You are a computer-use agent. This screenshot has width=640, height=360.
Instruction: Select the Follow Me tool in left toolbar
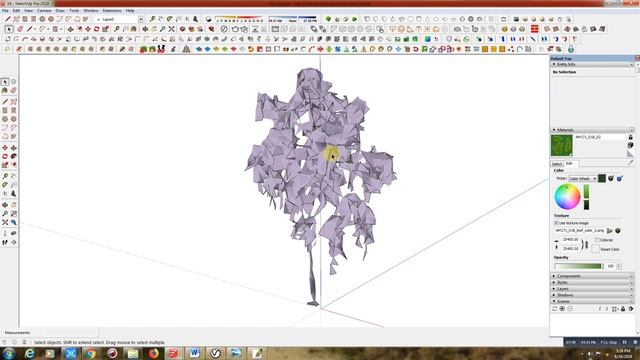click(x=13, y=156)
